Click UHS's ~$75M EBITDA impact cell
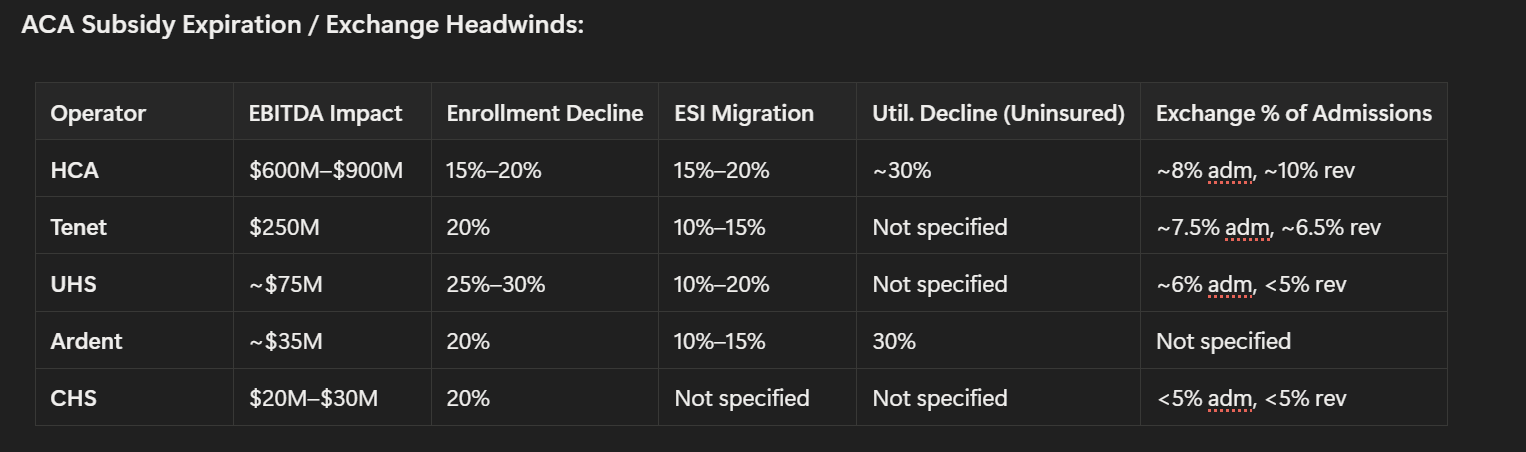 tap(286, 284)
